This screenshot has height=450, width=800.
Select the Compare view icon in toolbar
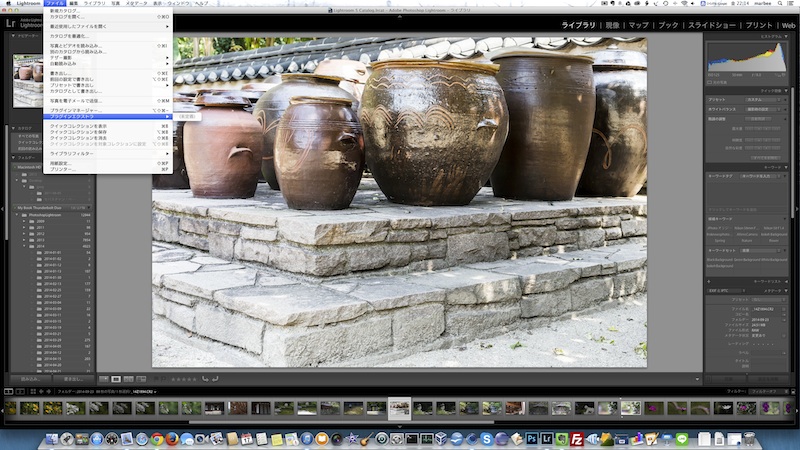coord(129,379)
